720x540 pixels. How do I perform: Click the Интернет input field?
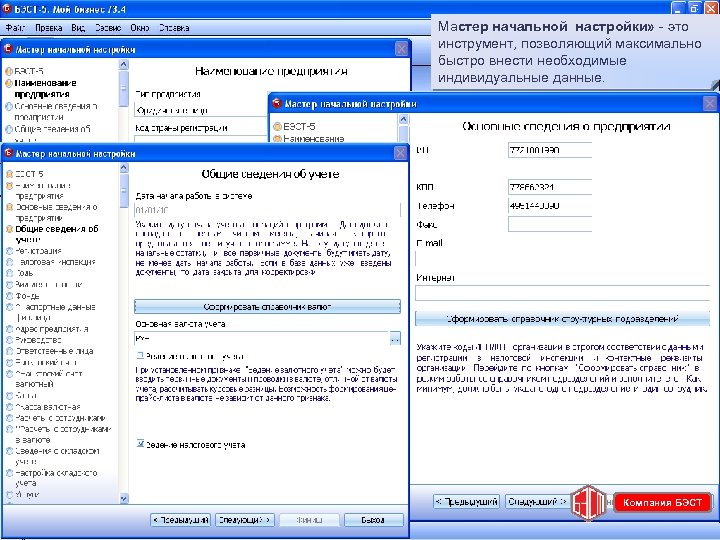562,293
